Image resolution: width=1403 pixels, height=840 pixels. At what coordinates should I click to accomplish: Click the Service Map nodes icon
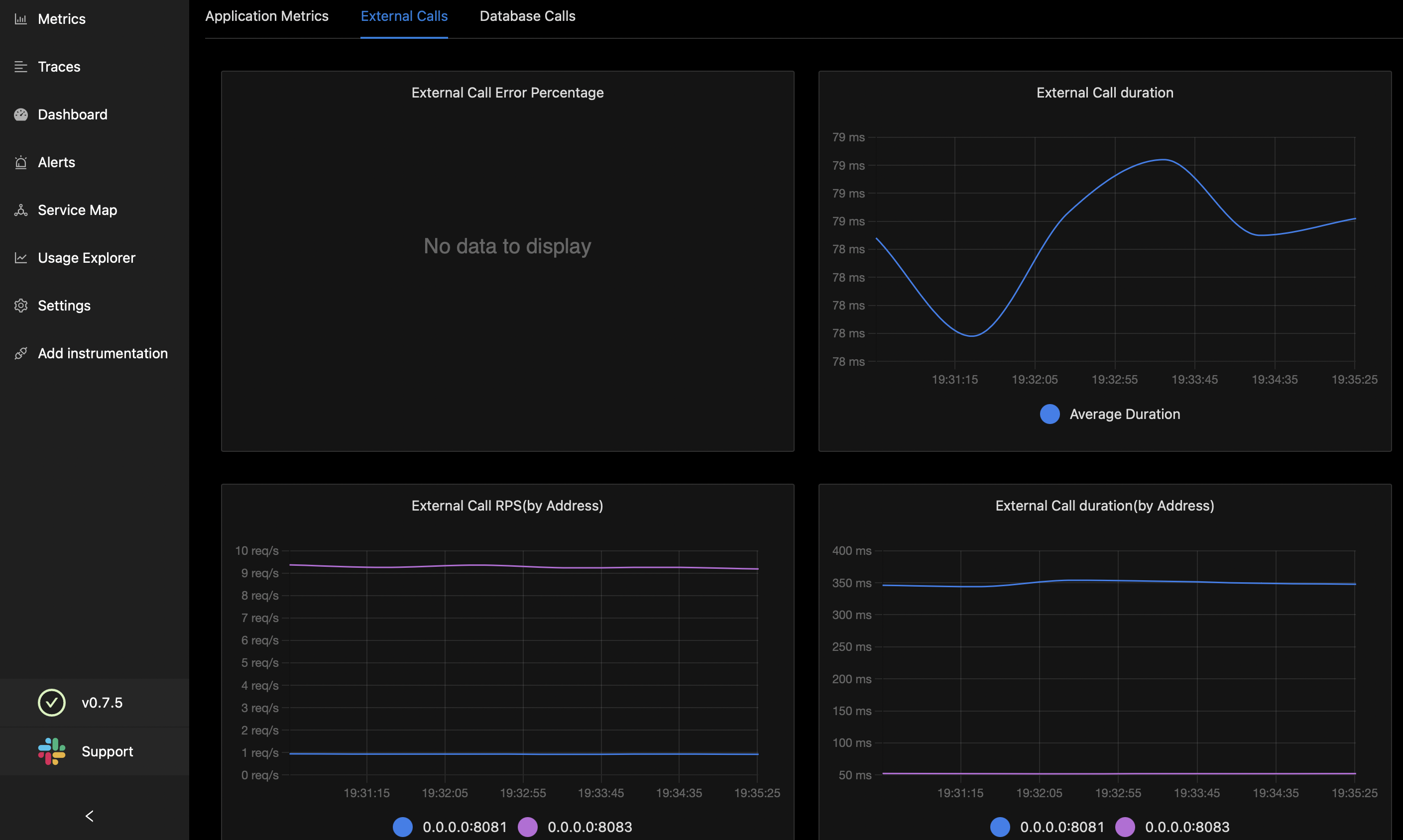pos(21,210)
